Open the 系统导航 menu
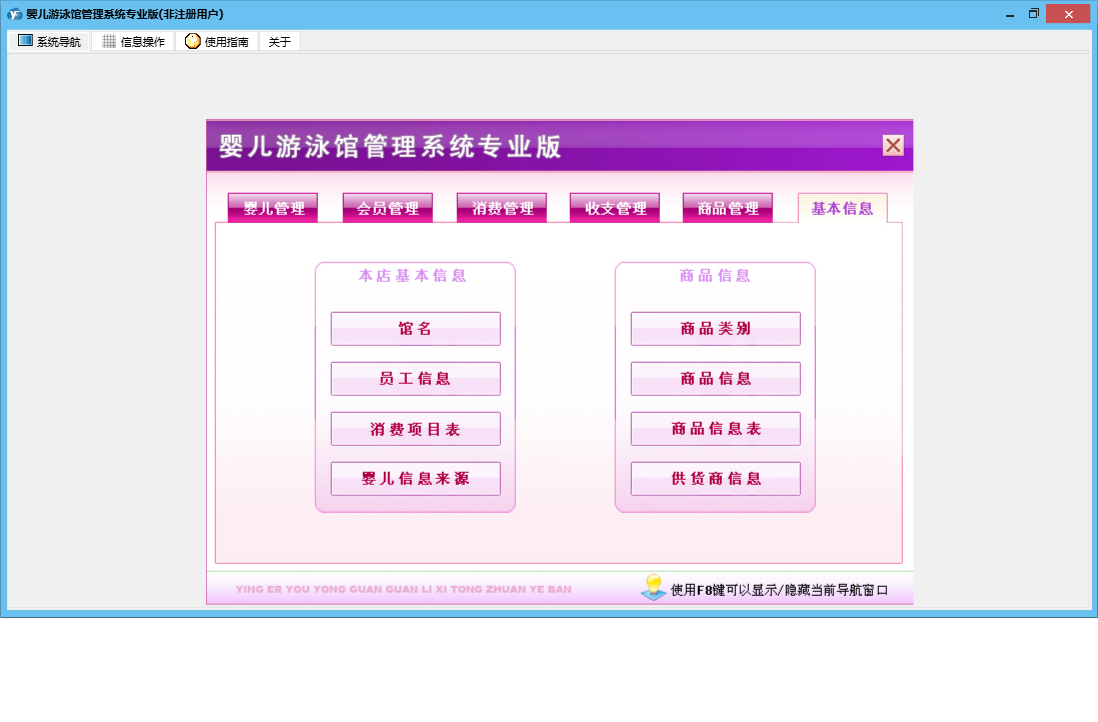The width and height of the screenshot is (1098, 722). (49, 41)
